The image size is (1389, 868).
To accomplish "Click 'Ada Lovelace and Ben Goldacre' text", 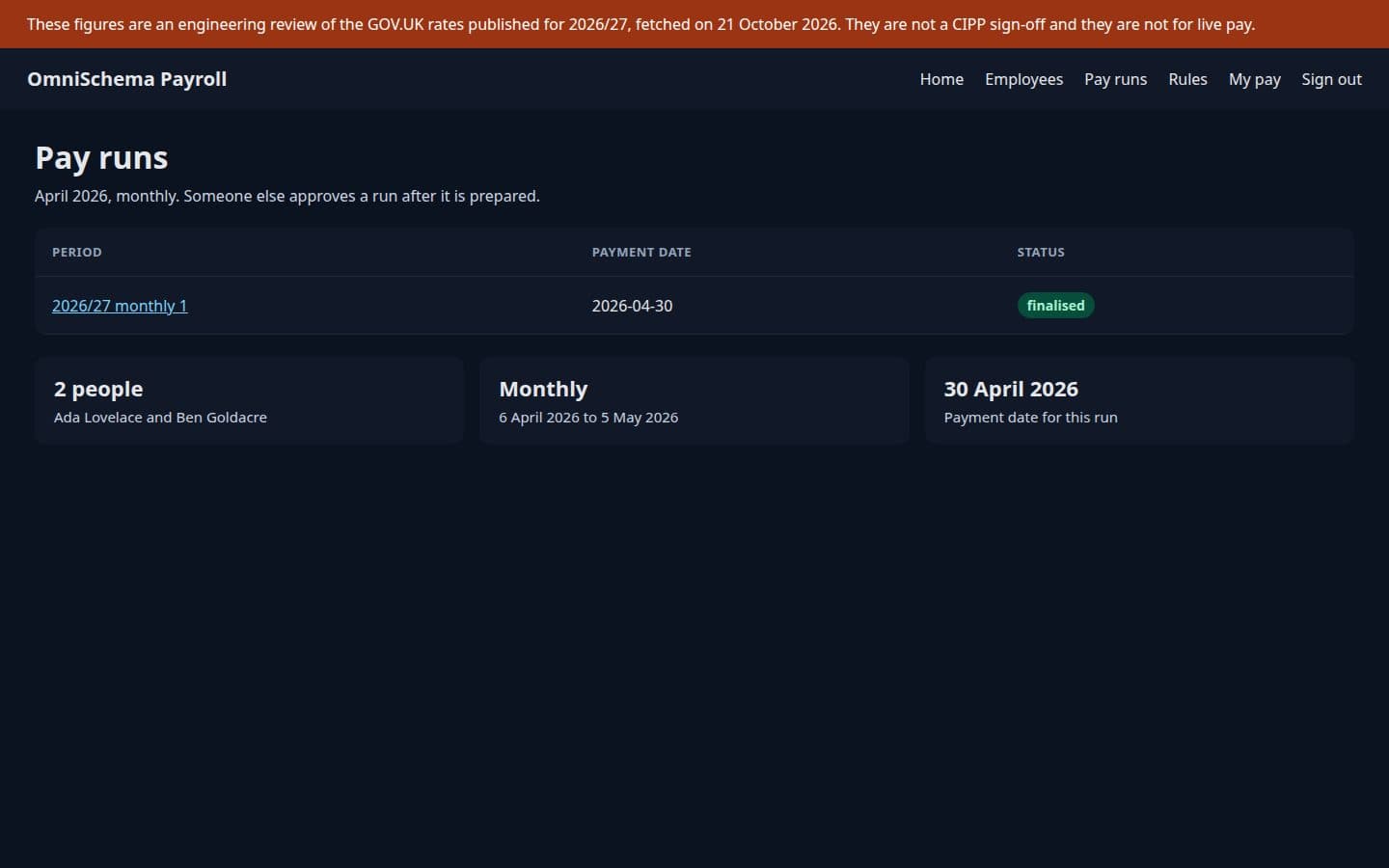I will pyautogui.click(x=160, y=418).
